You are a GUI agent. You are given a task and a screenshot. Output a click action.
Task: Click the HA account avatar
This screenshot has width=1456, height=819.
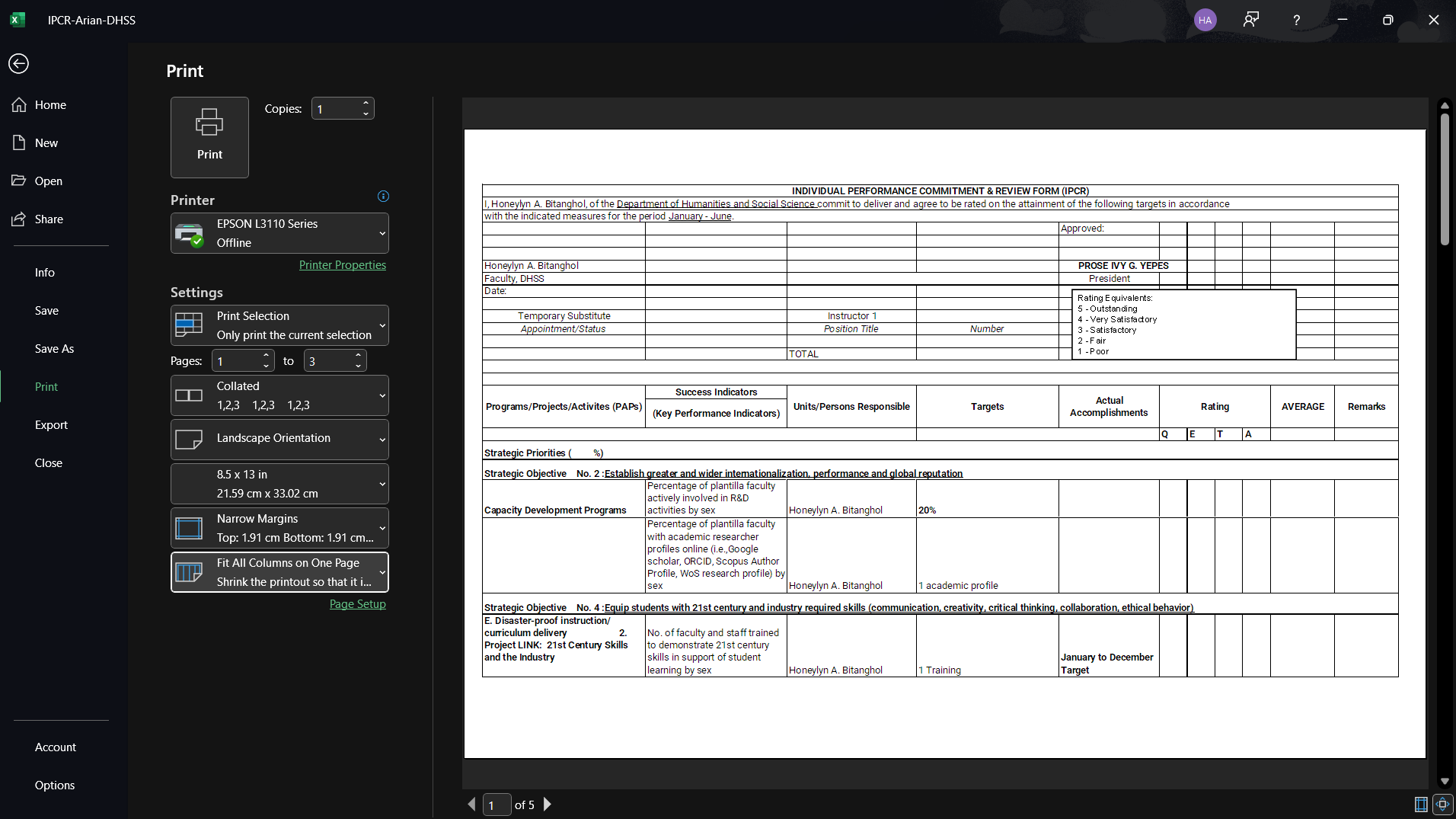(x=1205, y=20)
